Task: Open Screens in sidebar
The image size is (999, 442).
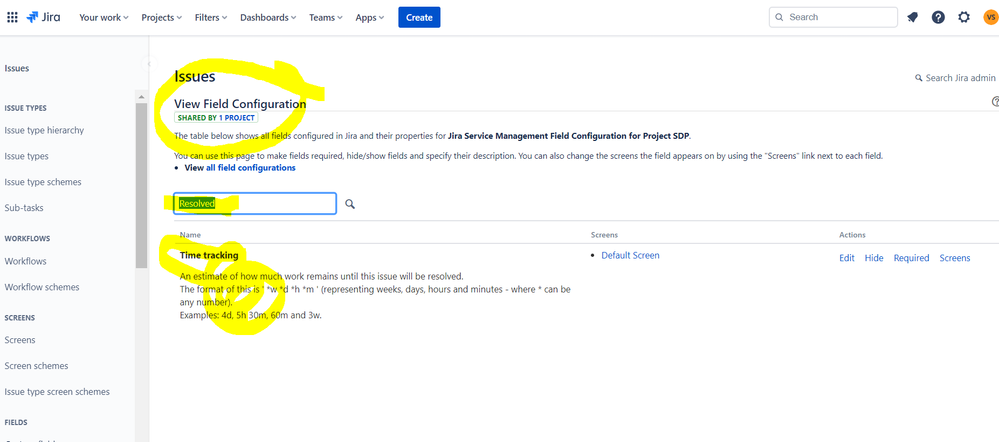Action: pos(20,340)
